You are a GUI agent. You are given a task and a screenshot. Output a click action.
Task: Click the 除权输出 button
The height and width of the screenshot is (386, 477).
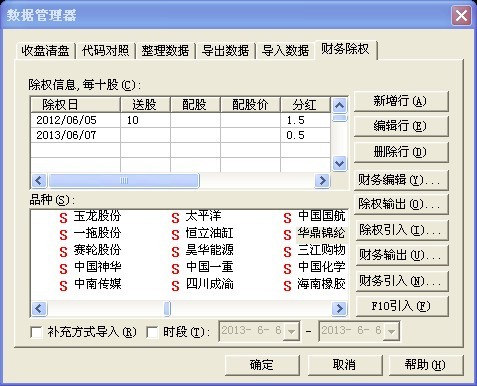click(x=401, y=204)
